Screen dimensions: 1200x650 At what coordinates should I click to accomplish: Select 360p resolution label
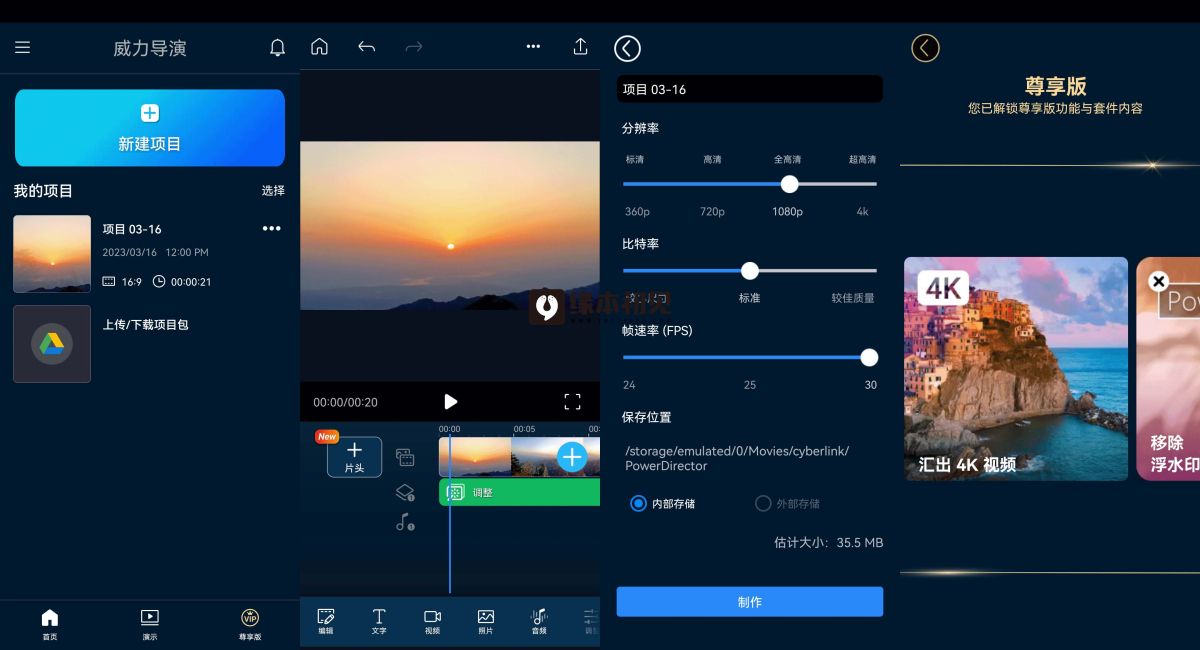coord(637,212)
